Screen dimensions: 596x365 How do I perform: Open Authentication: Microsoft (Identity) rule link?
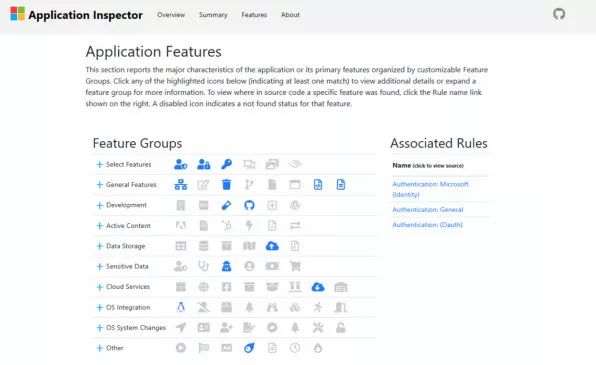tap(430, 189)
